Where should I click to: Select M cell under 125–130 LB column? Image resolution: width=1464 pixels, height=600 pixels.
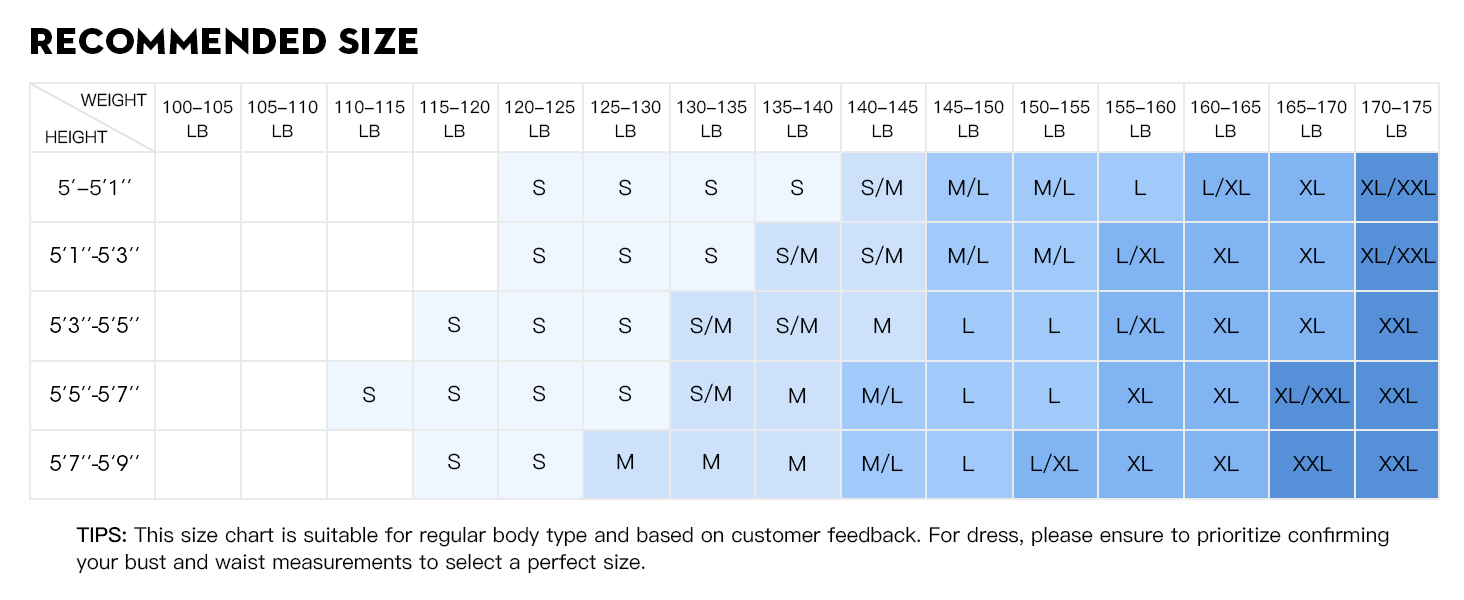[x=625, y=464]
